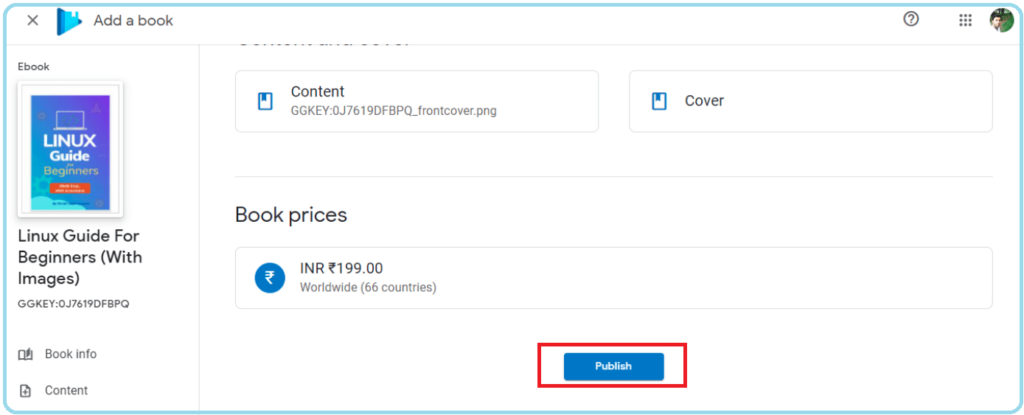This screenshot has width=1024, height=415.
Task: Close the Add a book dialog
Action: [x=33, y=20]
